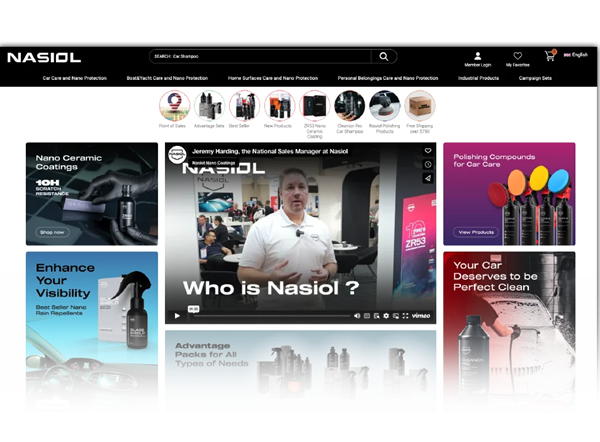The height and width of the screenshot is (442, 600).
Task: Open Car Care and Nano Protection menu
Action: pos(75,78)
